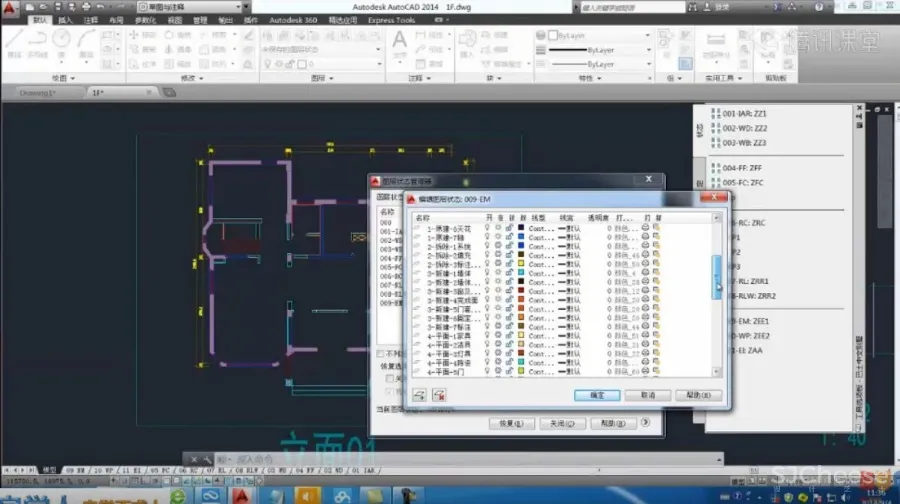Toggle the lock icon on 3-新建-1墙体 layer

click(x=509, y=272)
